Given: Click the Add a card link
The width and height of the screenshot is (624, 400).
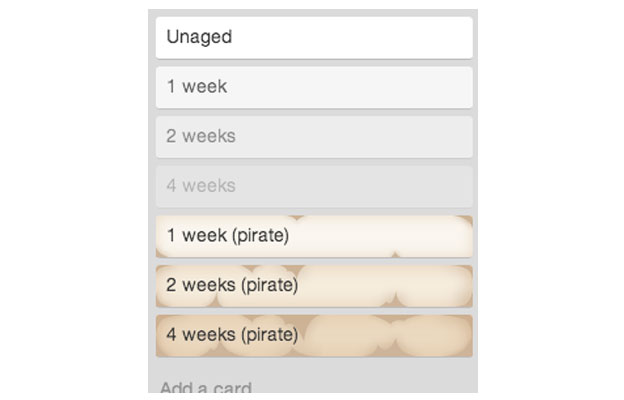Looking at the screenshot, I should 206,388.
